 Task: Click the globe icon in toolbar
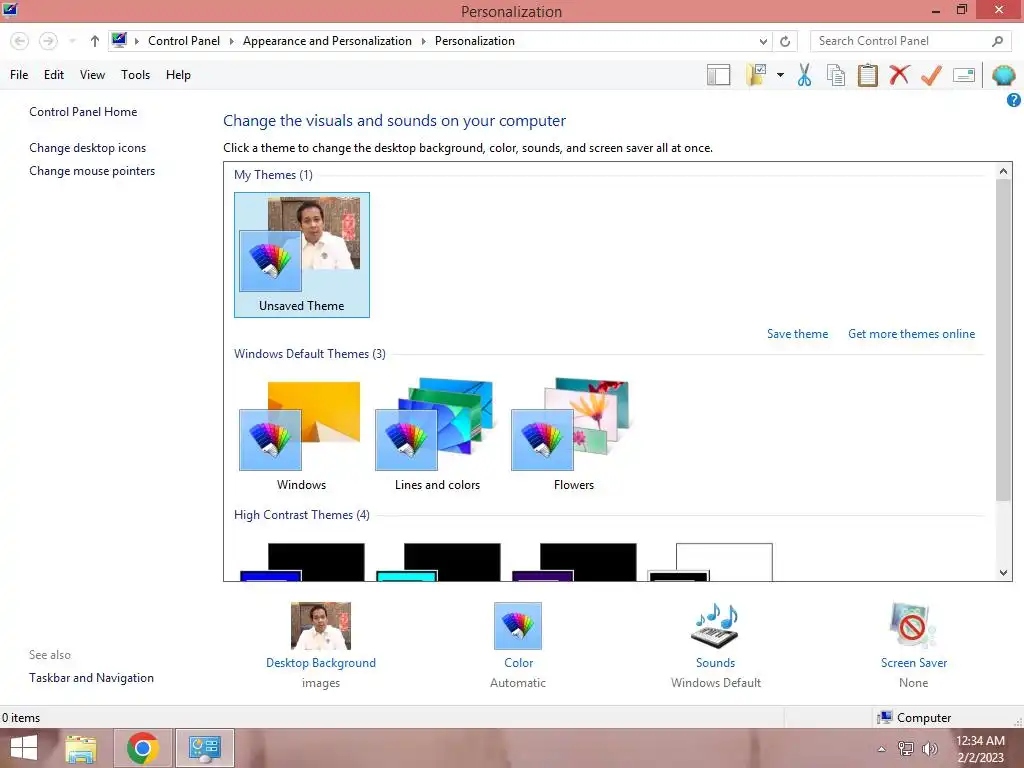coord(1004,75)
